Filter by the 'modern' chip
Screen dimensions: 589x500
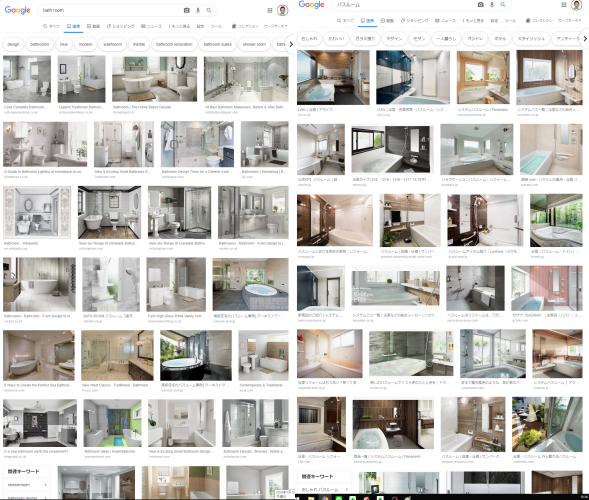tap(85, 44)
